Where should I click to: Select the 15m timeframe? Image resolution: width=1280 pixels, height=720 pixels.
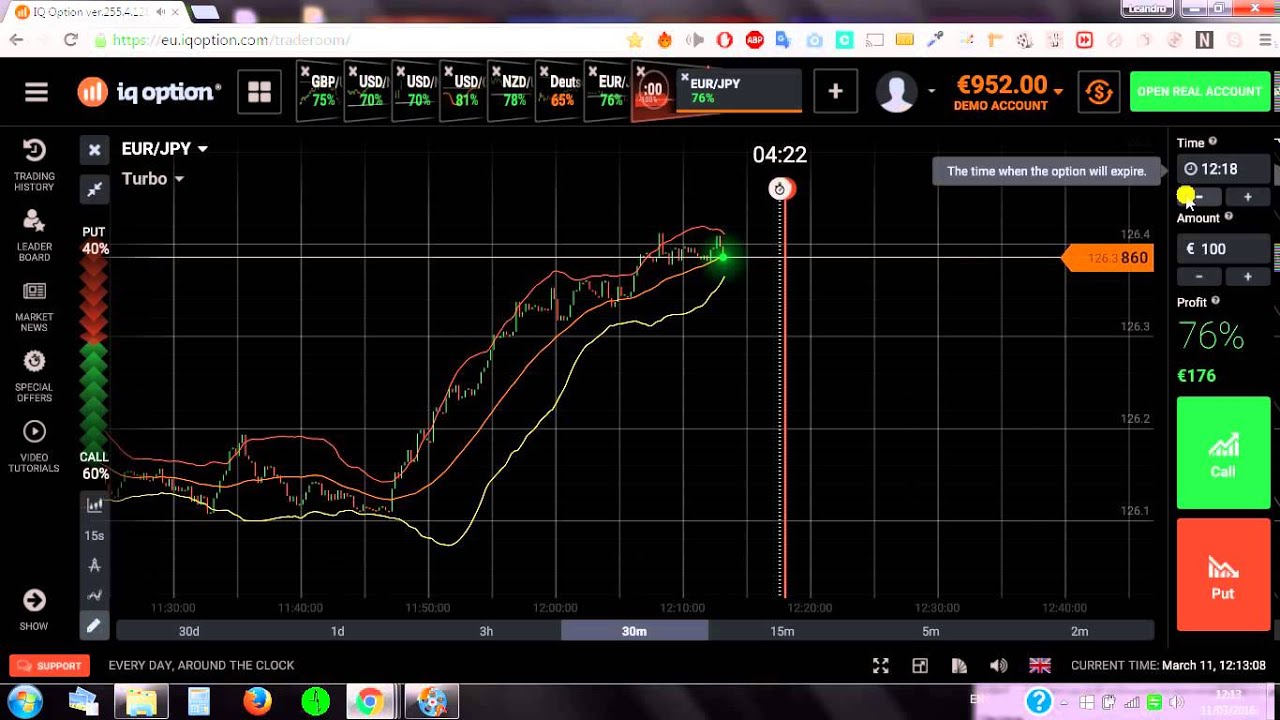tap(782, 631)
